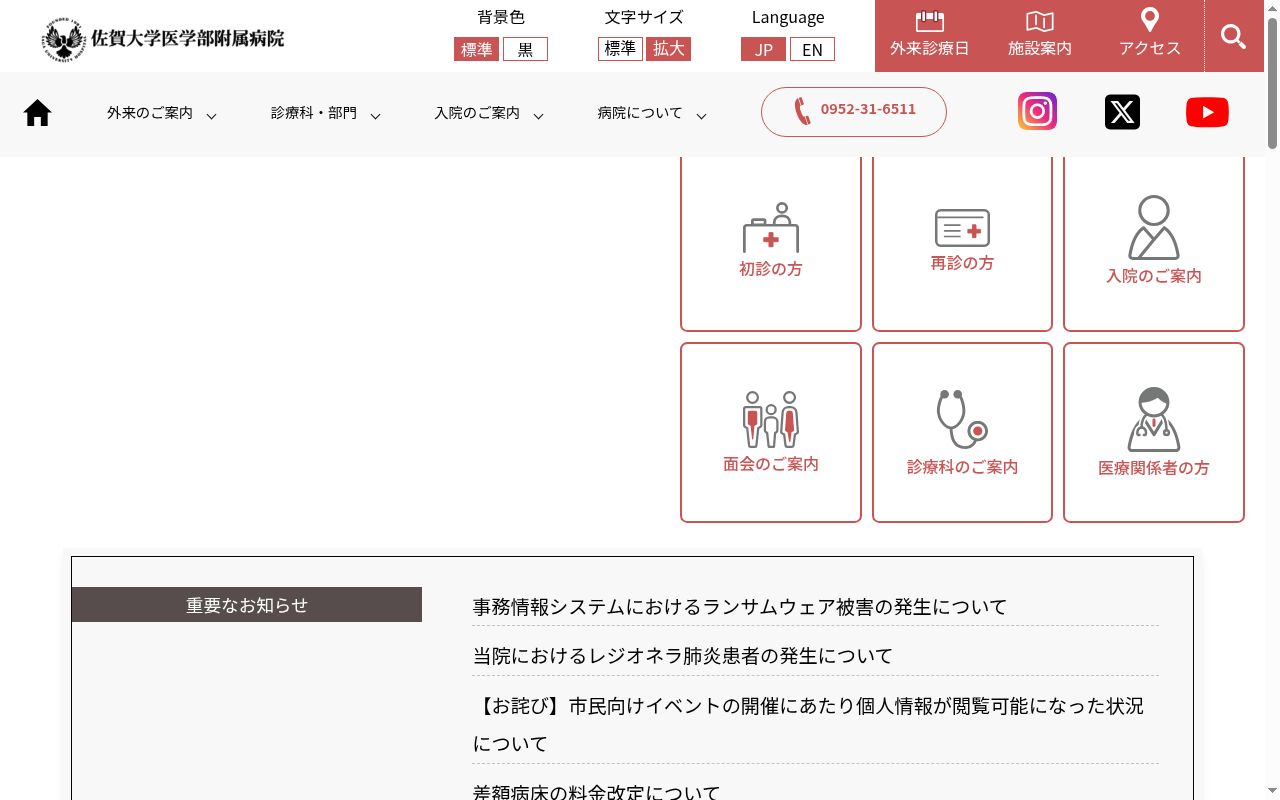Open 施設案内 facility guide
The image size is (1280, 800).
click(1040, 36)
